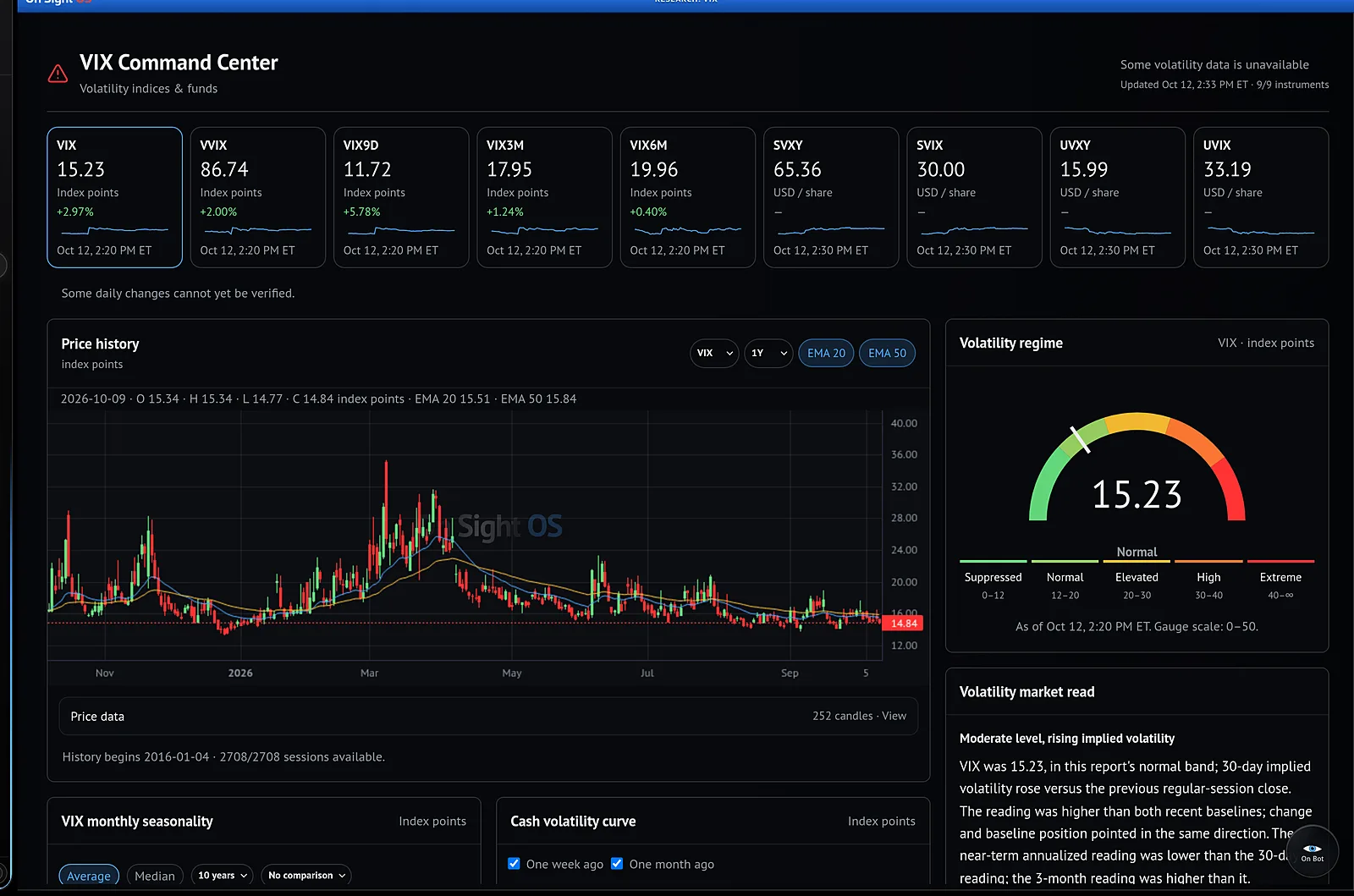The image size is (1354, 896).
Task: Select the VIX9D instrument card
Action: click(x=401, y=197)
